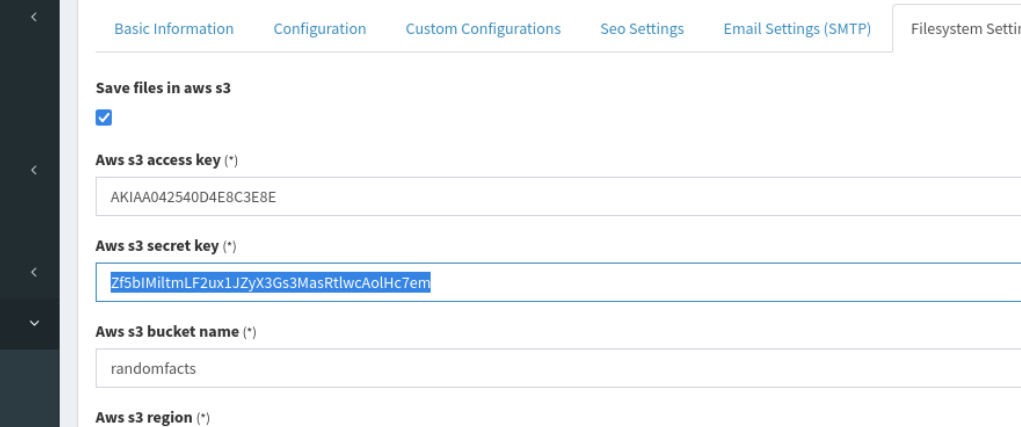Collapse the expanded sidebar menu down-chevron
The image size is (1021, 427).
coord(35,323)
